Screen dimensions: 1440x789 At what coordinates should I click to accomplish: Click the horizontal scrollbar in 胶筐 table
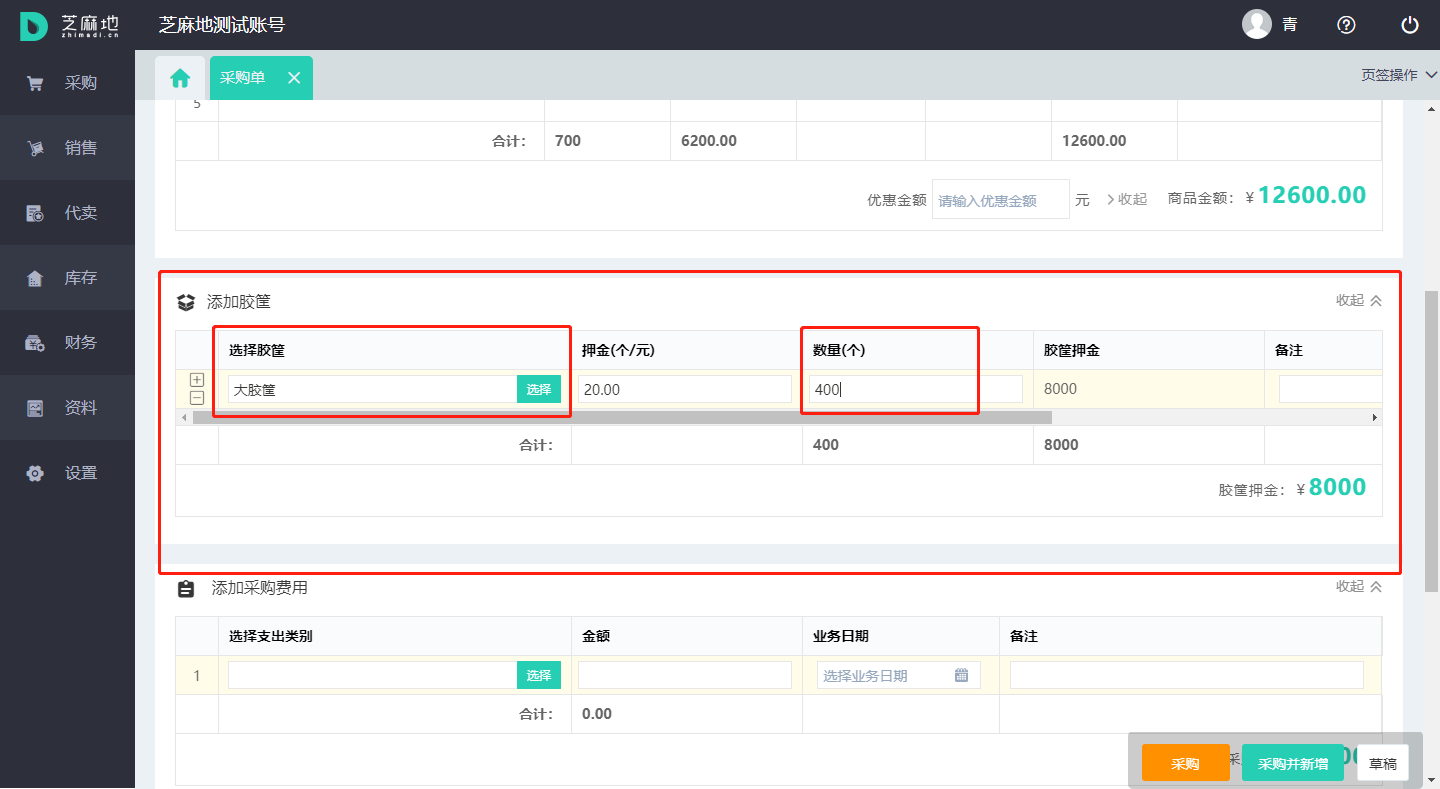tap(622, 417)
